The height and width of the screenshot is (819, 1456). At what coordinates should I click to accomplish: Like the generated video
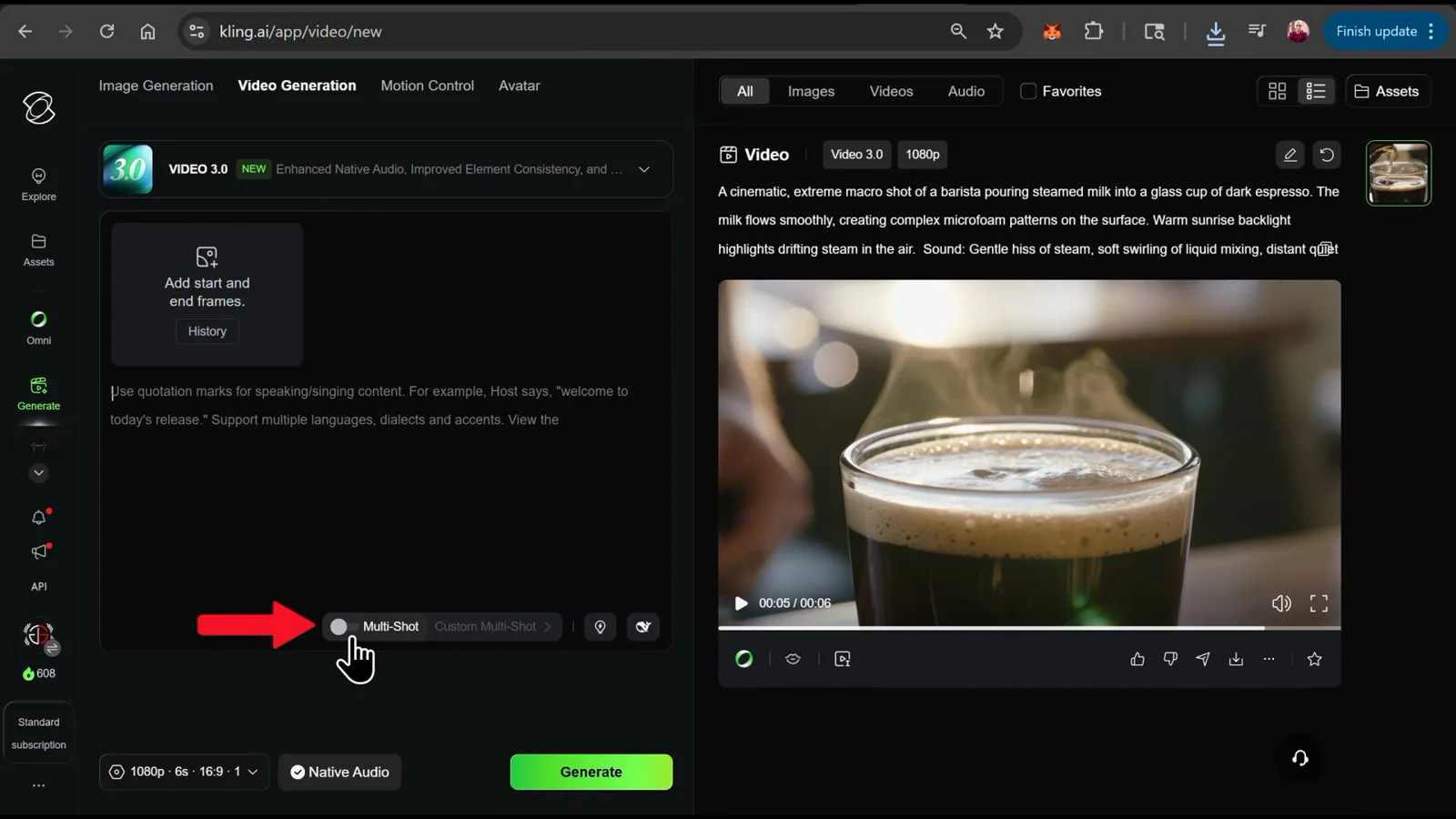(x=1137, y=659)
